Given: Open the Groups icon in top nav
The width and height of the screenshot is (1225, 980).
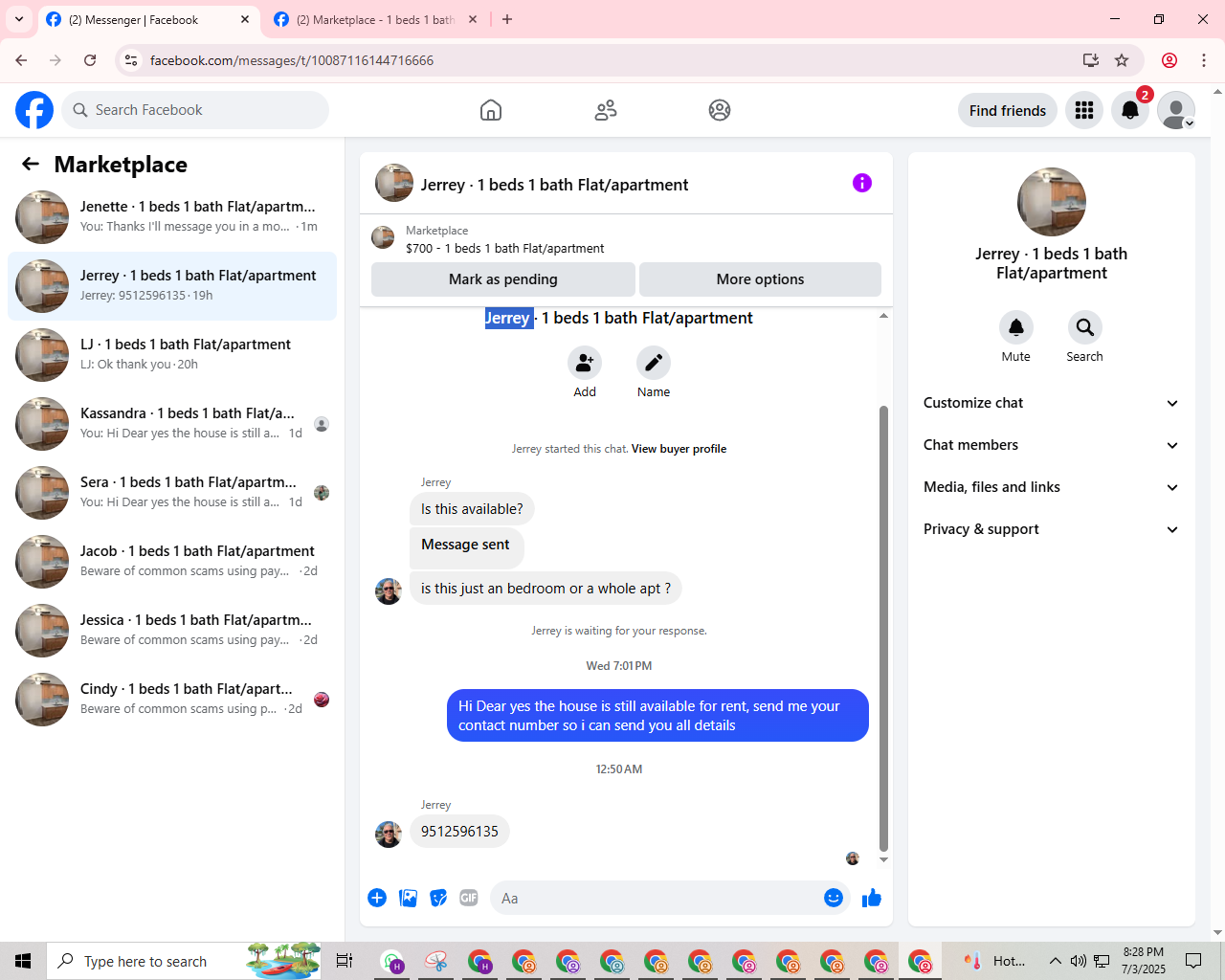Looking at the screenshot, I should [x=720, y=110].
